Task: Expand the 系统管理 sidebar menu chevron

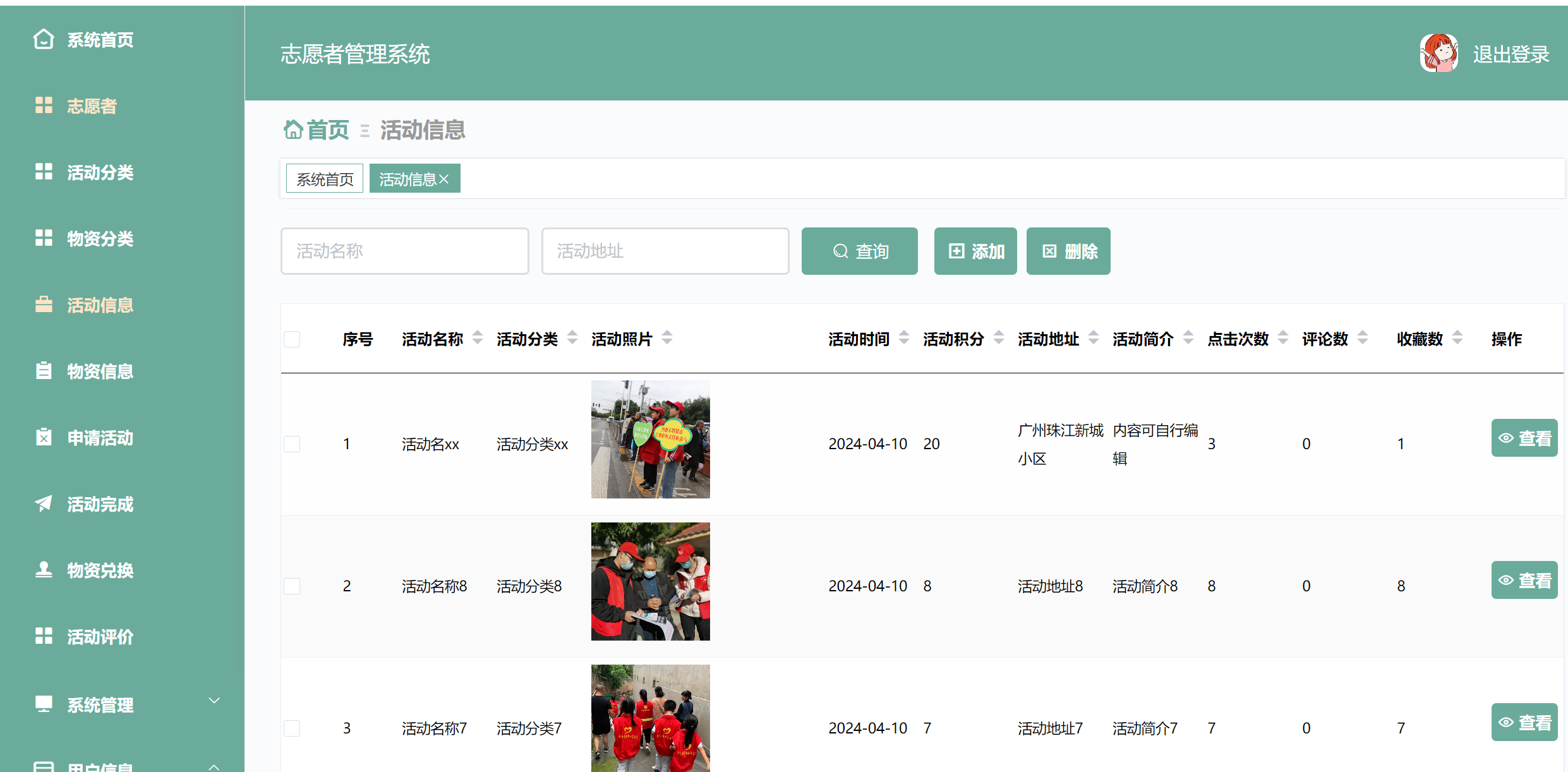Action: tap(214, 701)
